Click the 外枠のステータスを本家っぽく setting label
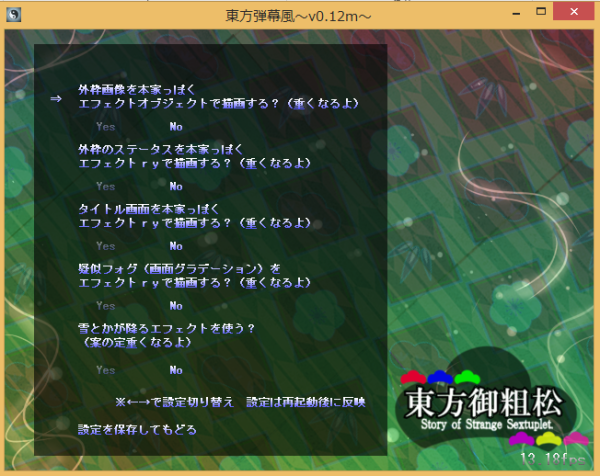This screenshot has width=600, height=476. coord(160,149)
